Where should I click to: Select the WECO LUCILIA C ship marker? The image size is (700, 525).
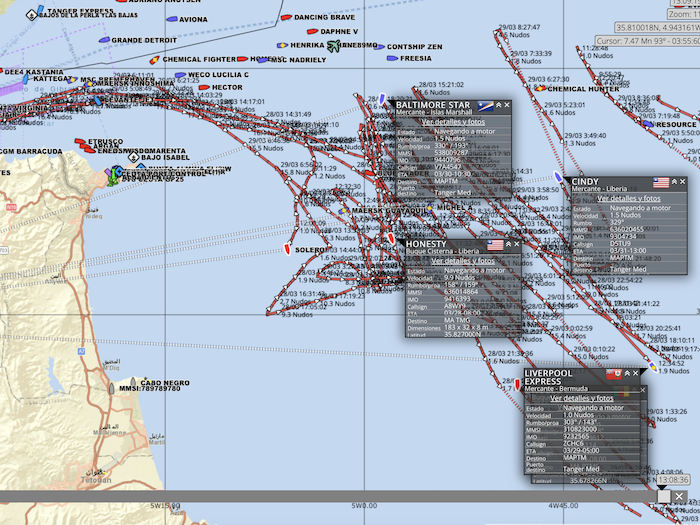coord(180,75)
